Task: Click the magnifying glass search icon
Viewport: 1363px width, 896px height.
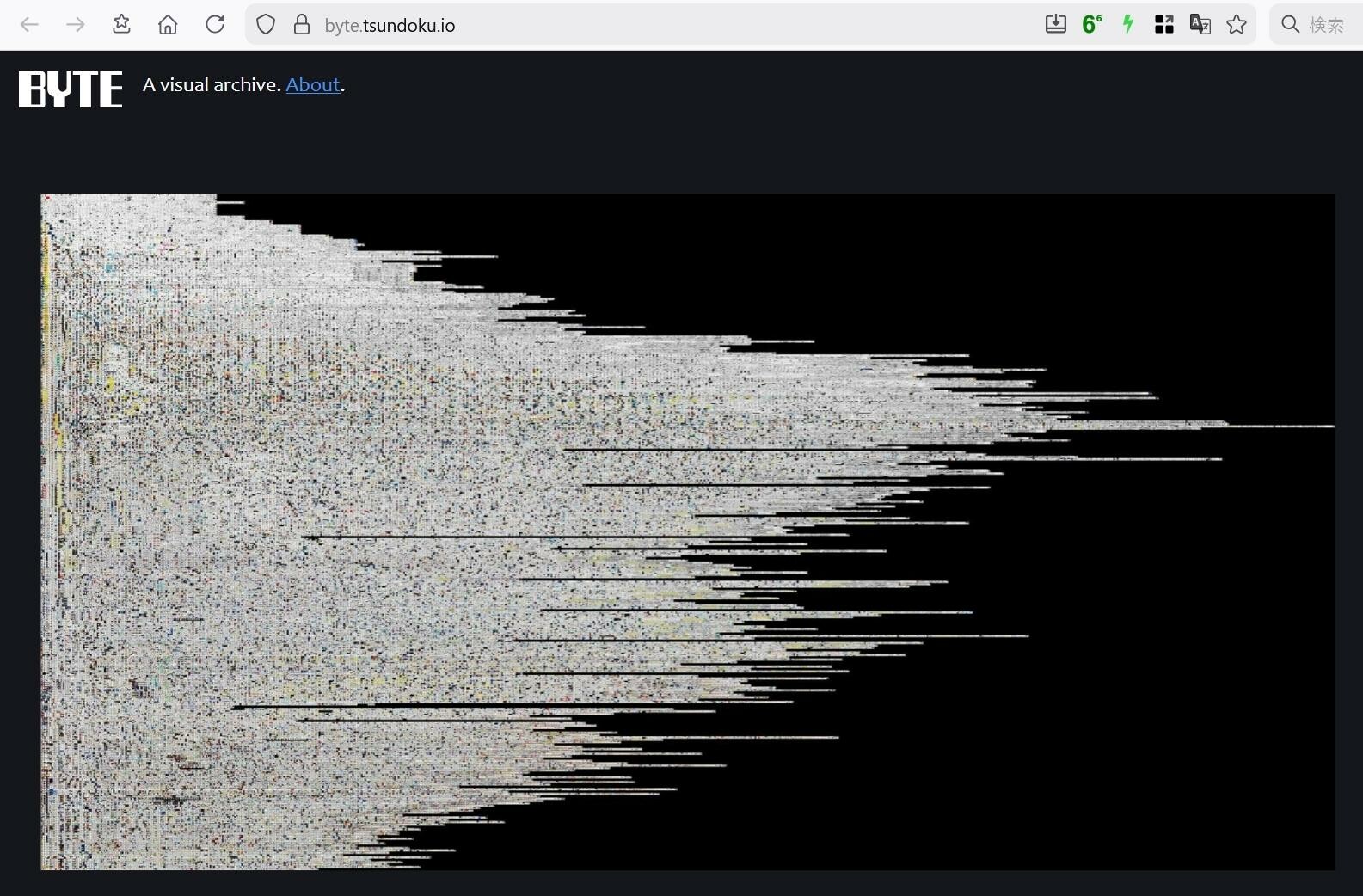Action: click(x=1290, y=25)
